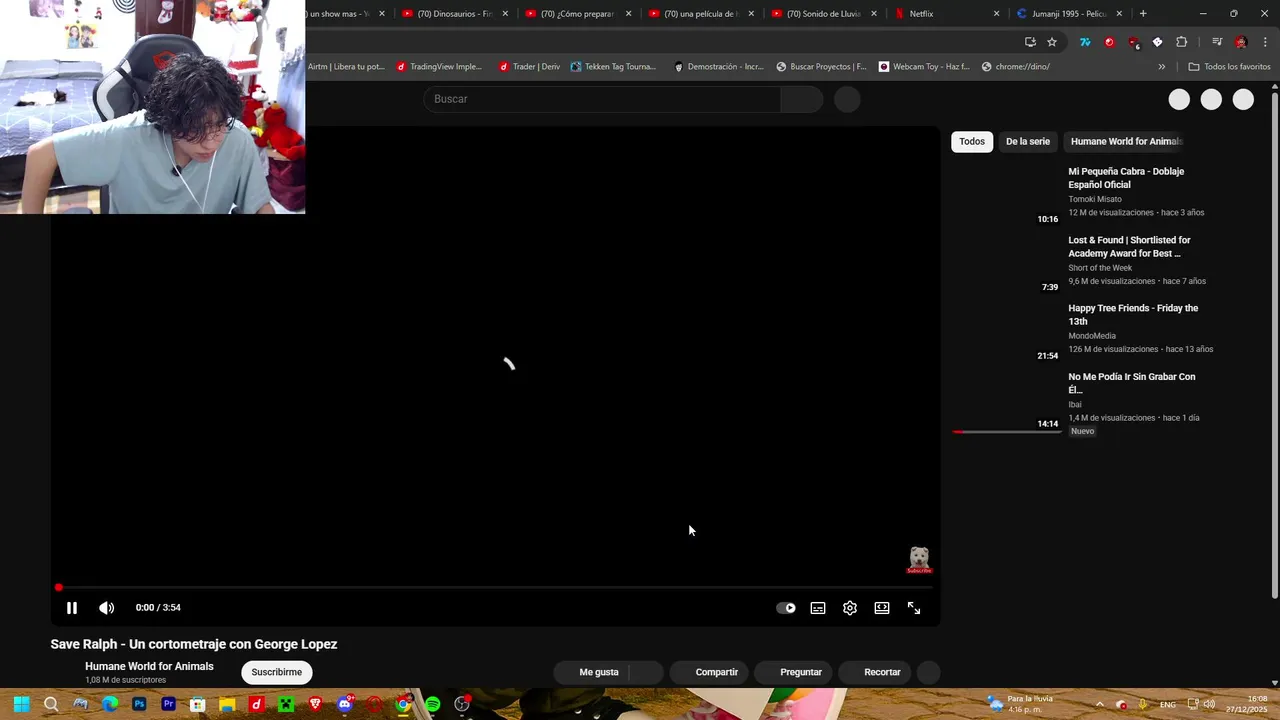Click the channel subscribe watermark
Screen dimensions: 1280x720
pos(919,560)
